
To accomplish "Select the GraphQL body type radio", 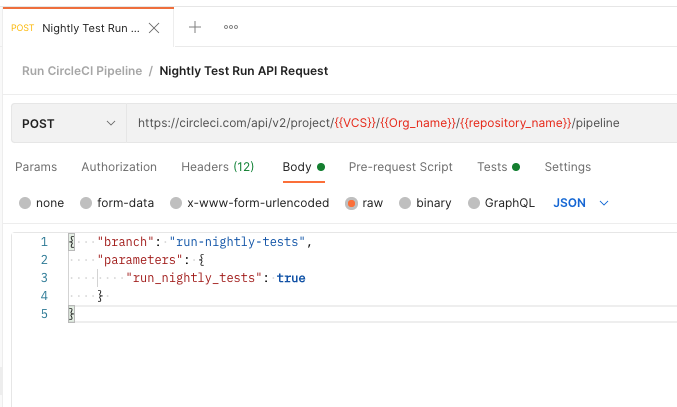I will 474,203.
